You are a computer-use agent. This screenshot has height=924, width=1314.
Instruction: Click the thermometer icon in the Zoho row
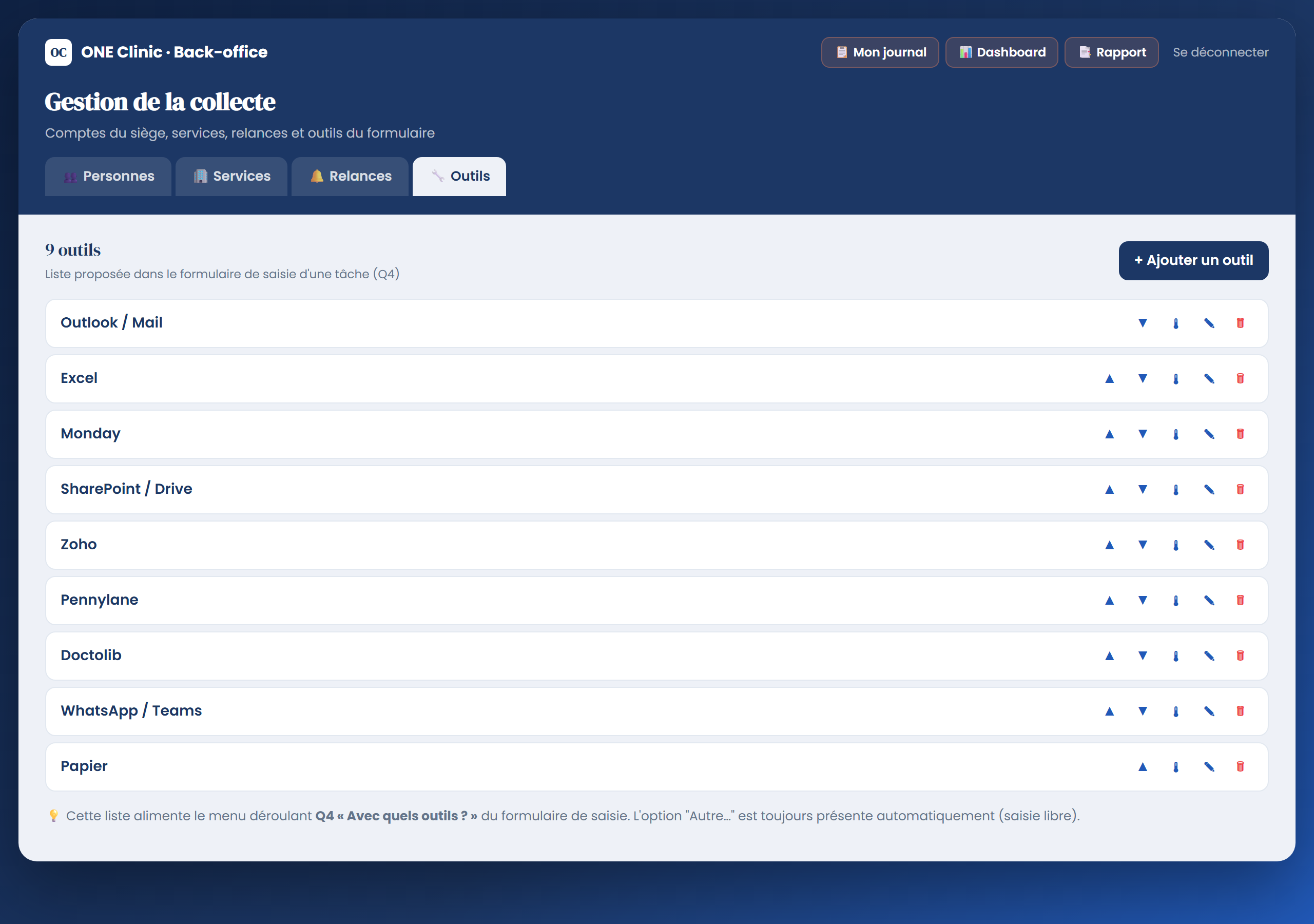pyautogui.click(x=1175, y=545)
